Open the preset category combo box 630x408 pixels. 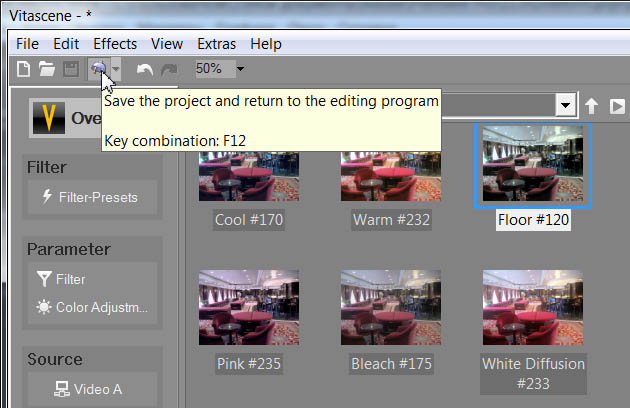click(566, 105)
